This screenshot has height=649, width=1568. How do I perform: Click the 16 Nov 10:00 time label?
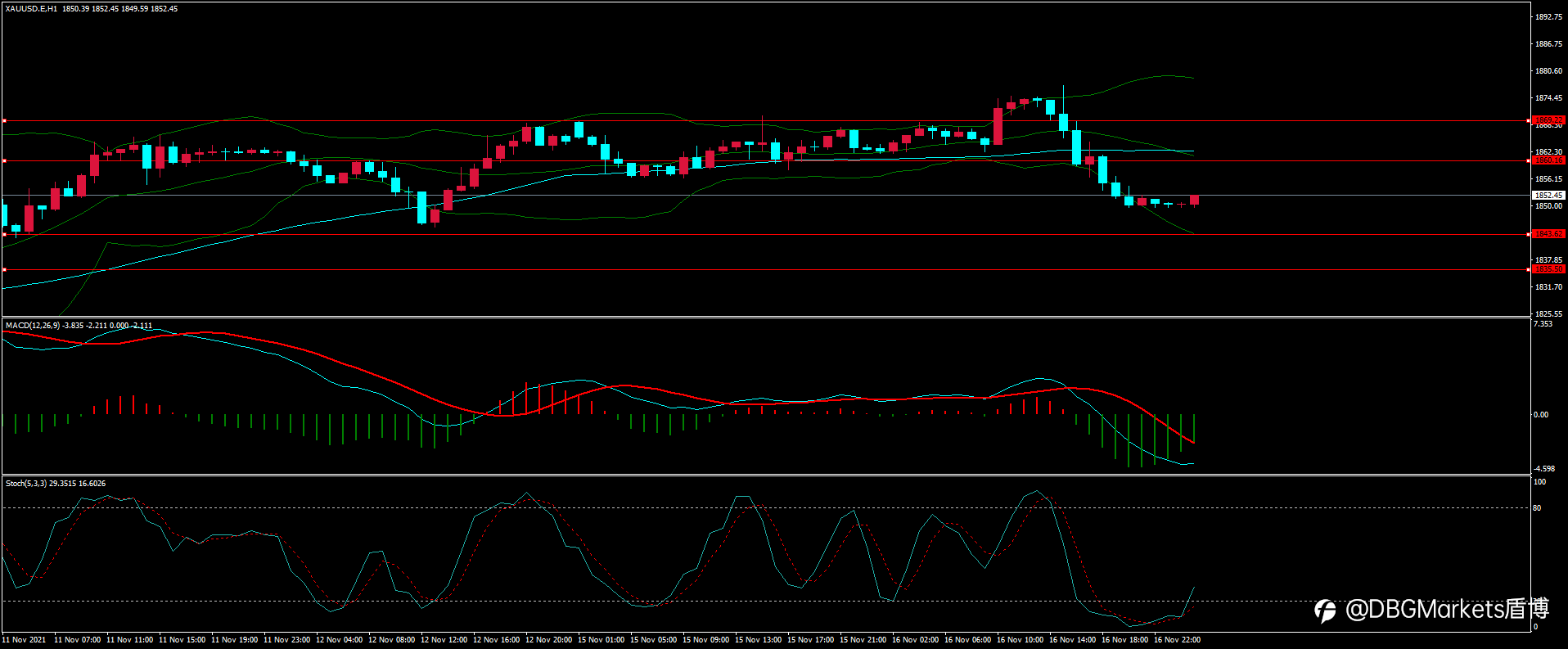(x=1021, y=640)
